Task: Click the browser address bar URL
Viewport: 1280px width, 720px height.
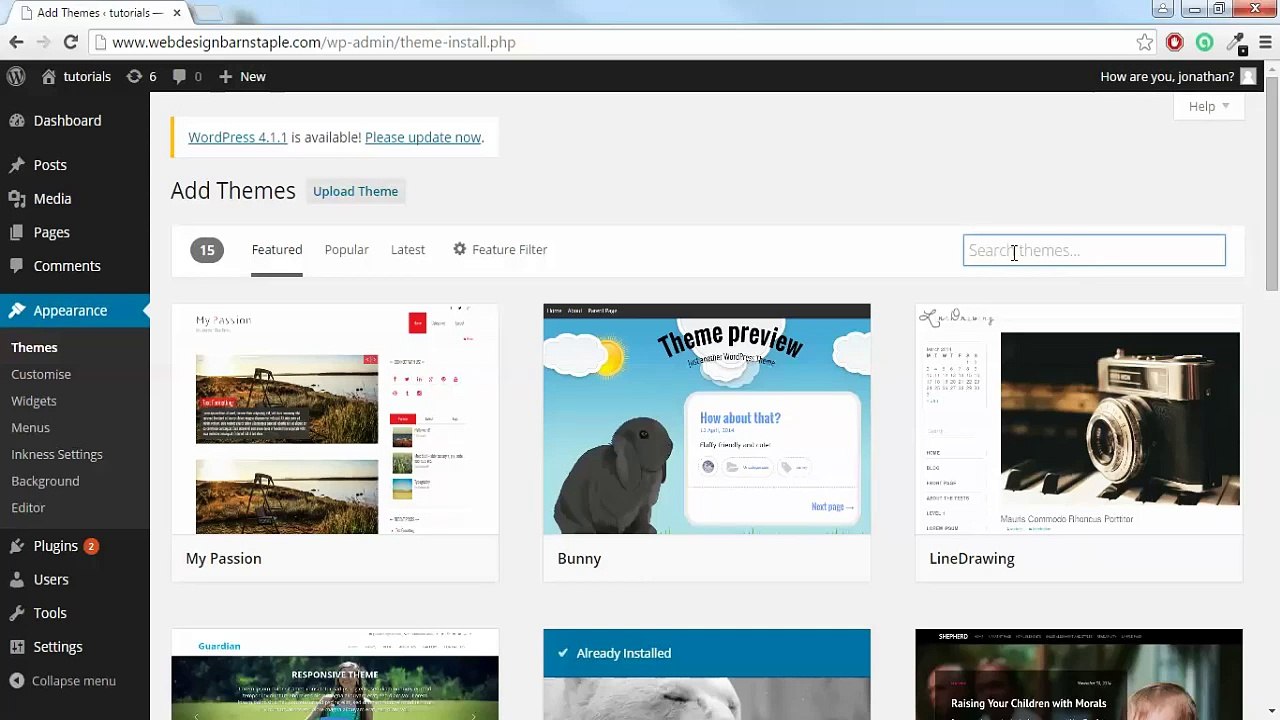Action: point(314,42)
